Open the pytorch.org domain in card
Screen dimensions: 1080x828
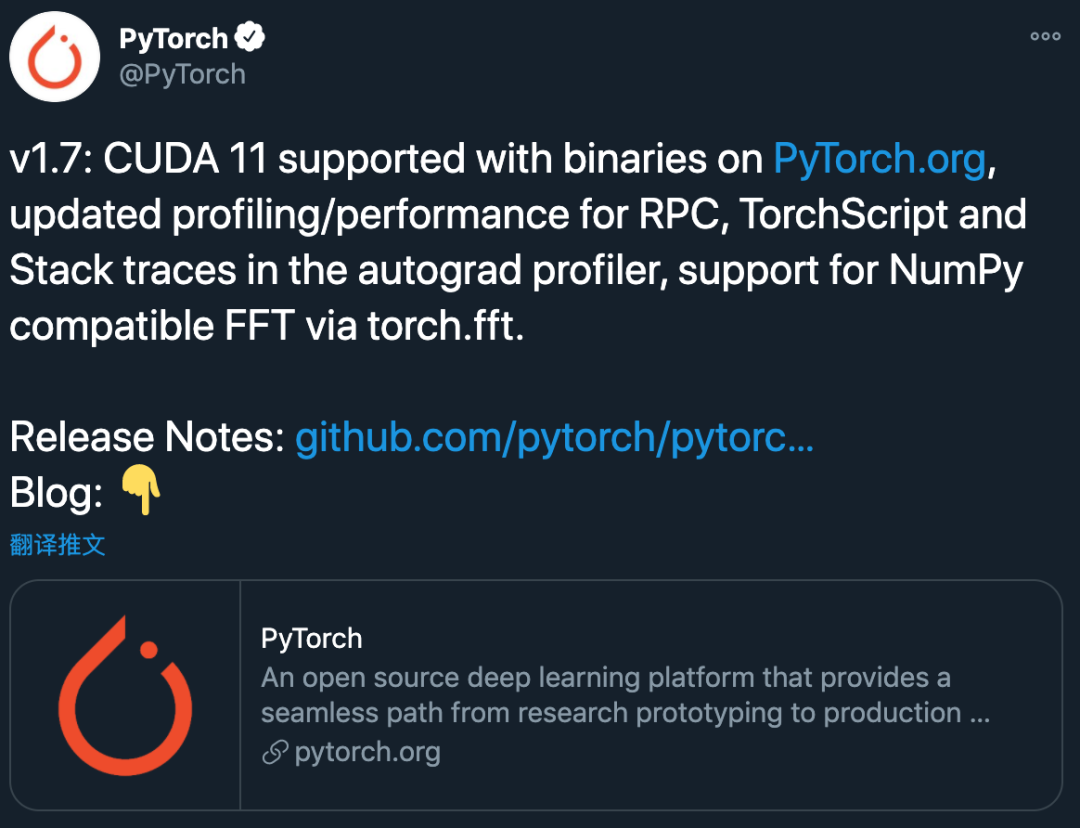(367, 752)
